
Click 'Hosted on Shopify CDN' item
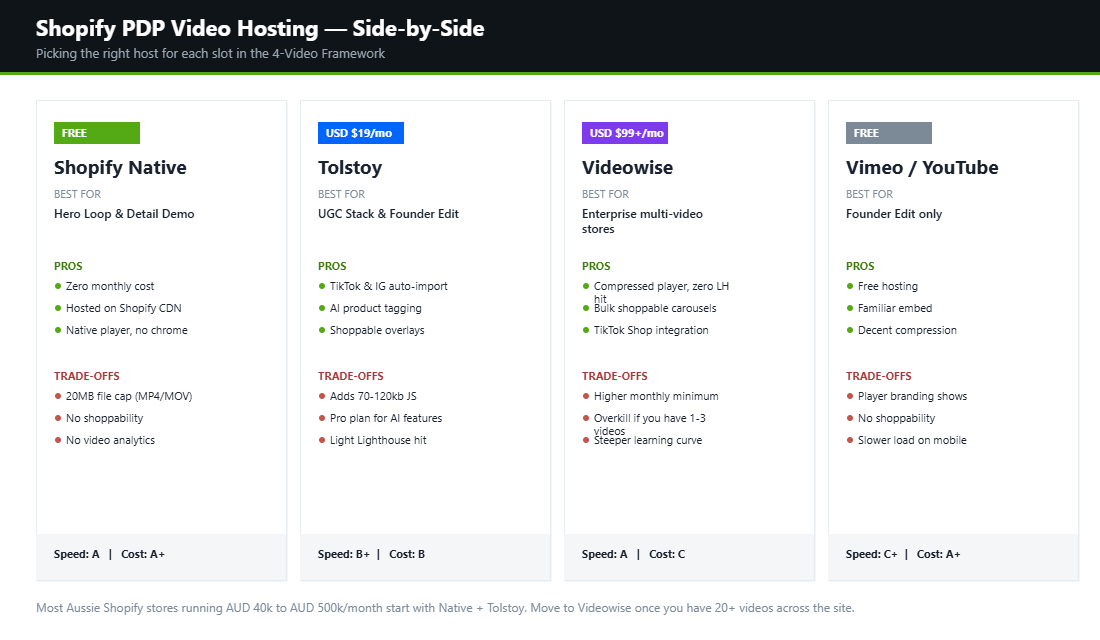coord(123,308)
